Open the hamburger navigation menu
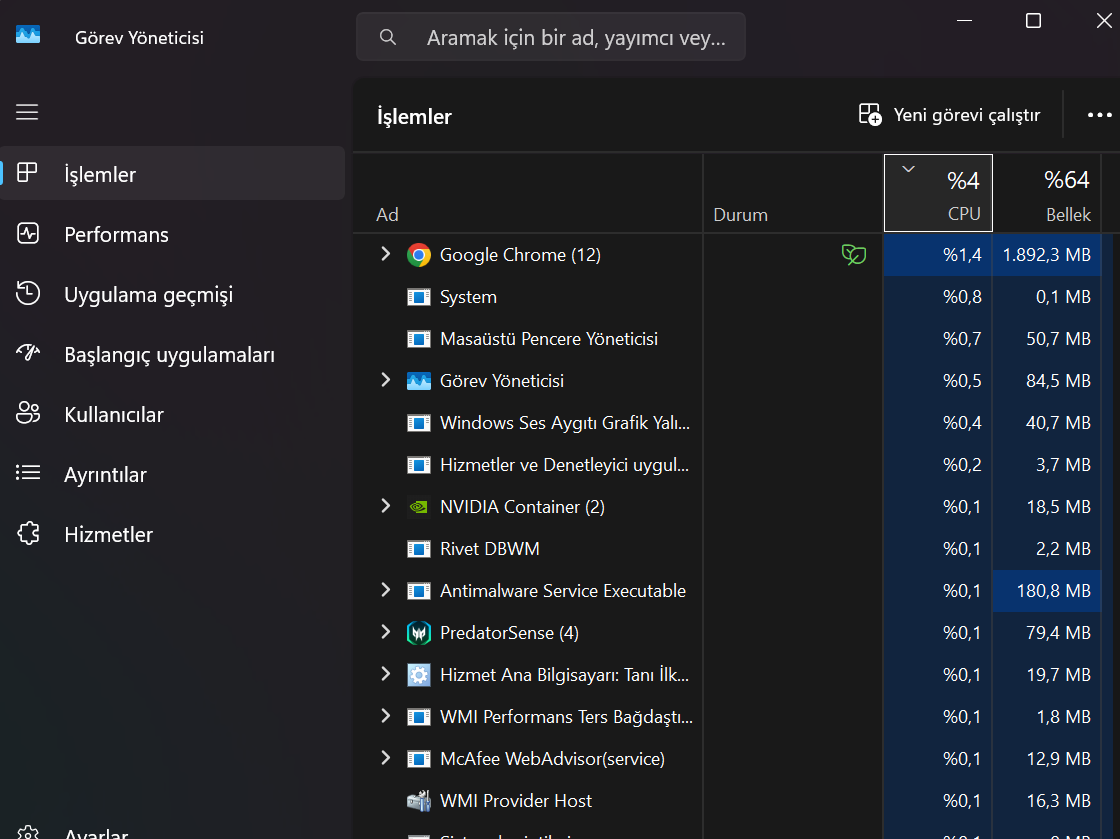This screenshot has width=1120, height=839. [27, 112]
